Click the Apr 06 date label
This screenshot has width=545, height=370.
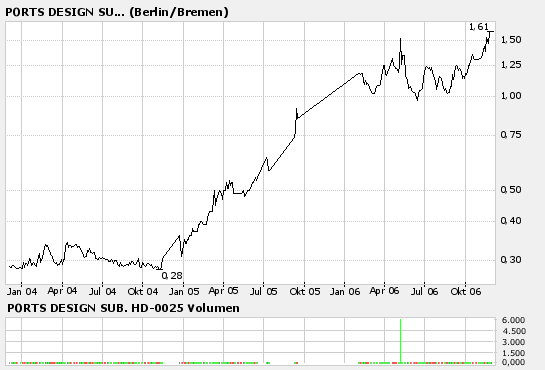tap(384, 291)
